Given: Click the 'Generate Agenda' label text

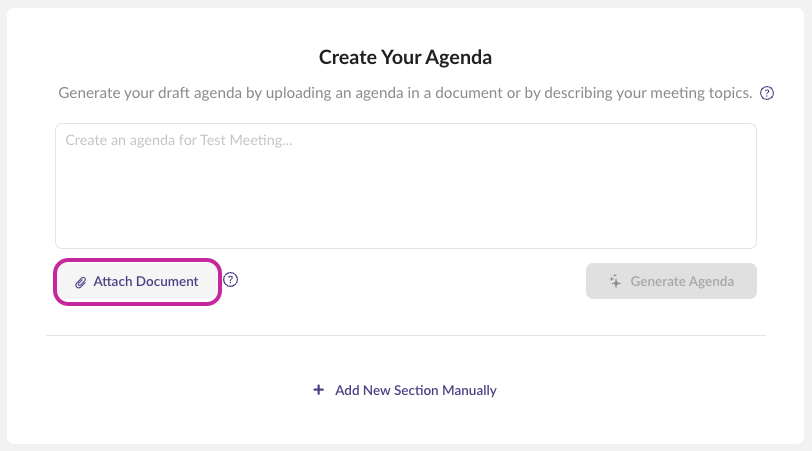Looking at the screenshot, I should [x=682, y=281].
